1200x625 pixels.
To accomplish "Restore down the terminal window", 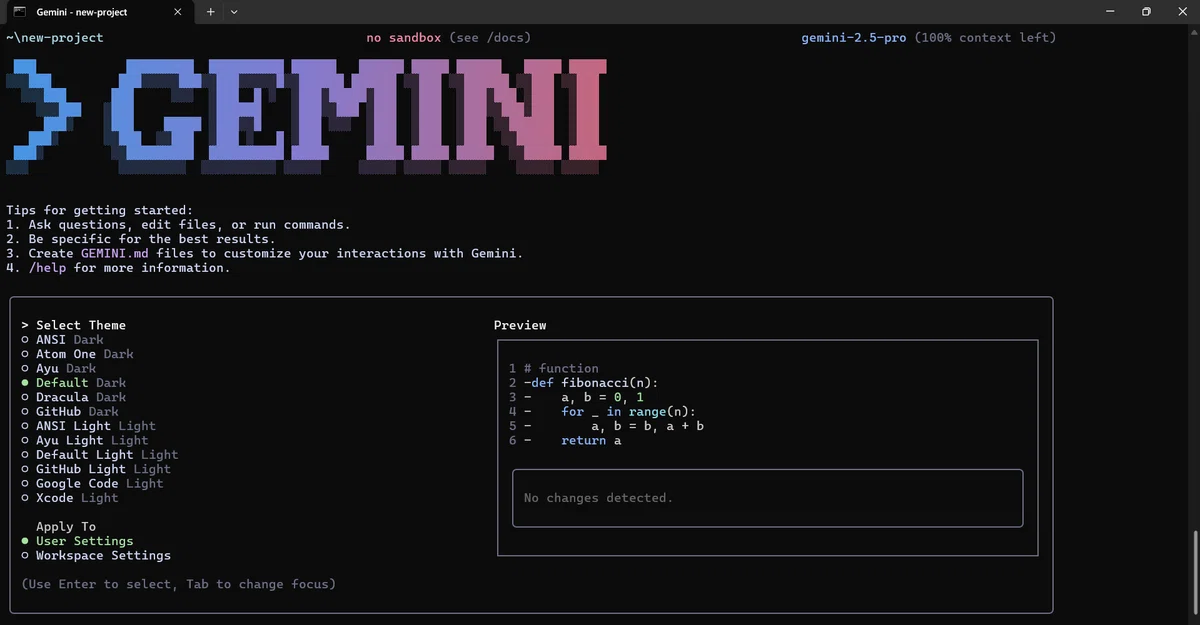I will click(x=1146, y=11).
